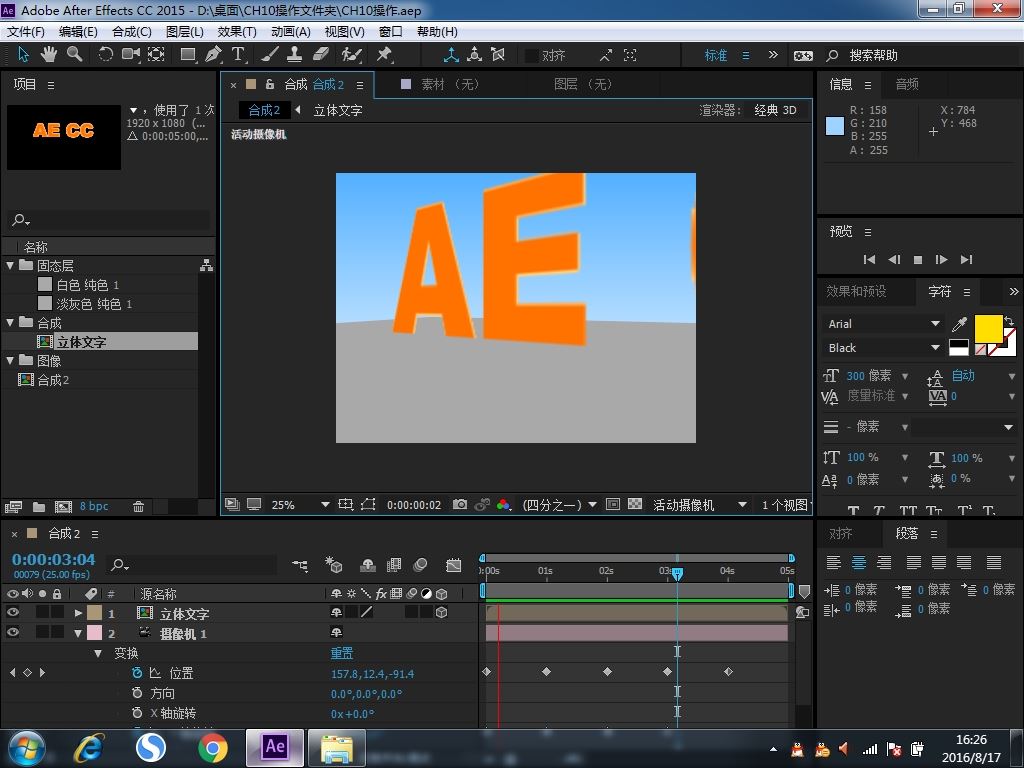Toggle 3D layer switch for 立体文字
Viewport: 1024px width, 768px height.
(441, 613)
